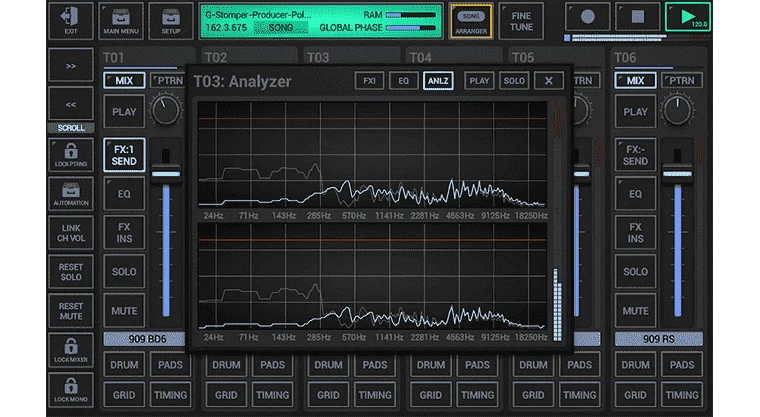Open TIMING under track T05
The image size is (760, 417).
(579, 395)
